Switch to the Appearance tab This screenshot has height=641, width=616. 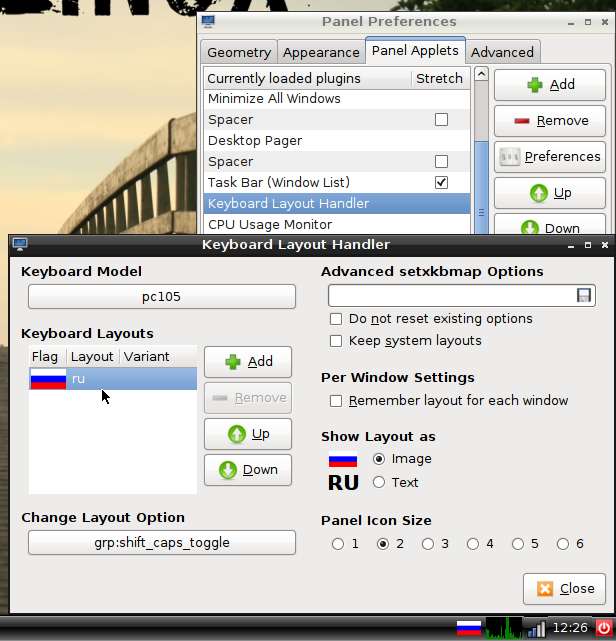(321, 52)
